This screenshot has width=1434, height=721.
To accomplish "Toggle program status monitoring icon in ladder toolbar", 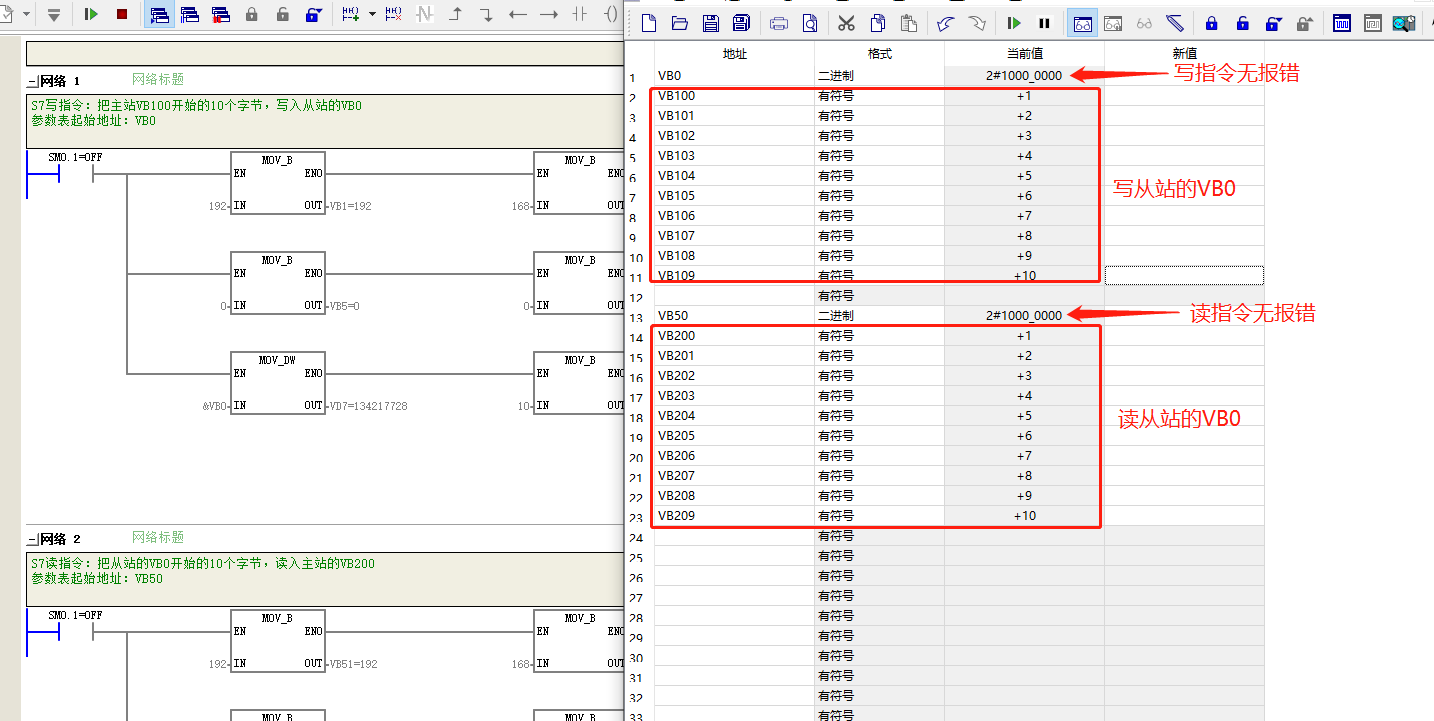I will point(159,14).
